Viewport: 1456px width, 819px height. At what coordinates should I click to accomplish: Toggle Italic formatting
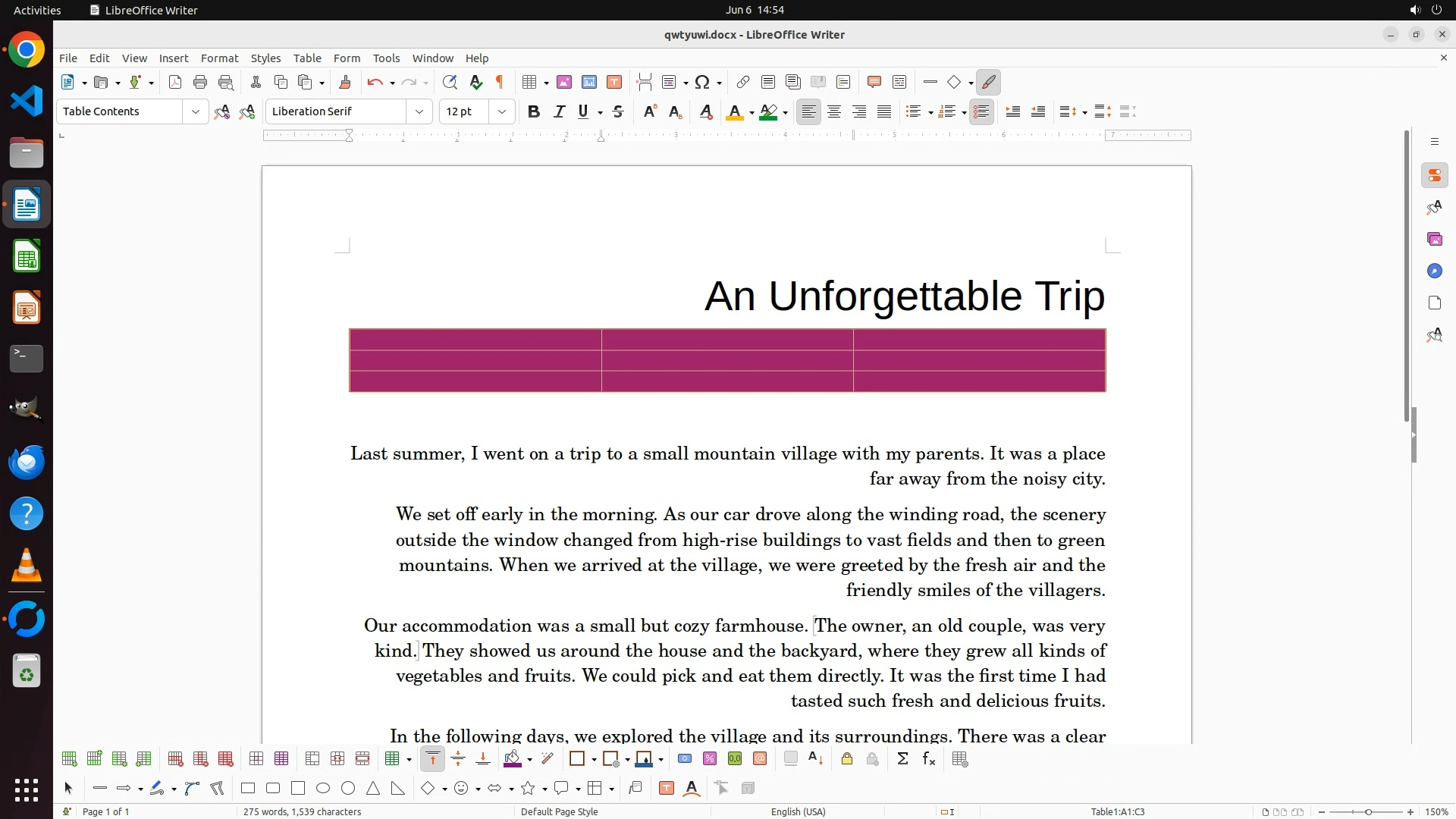click(559, 111)
